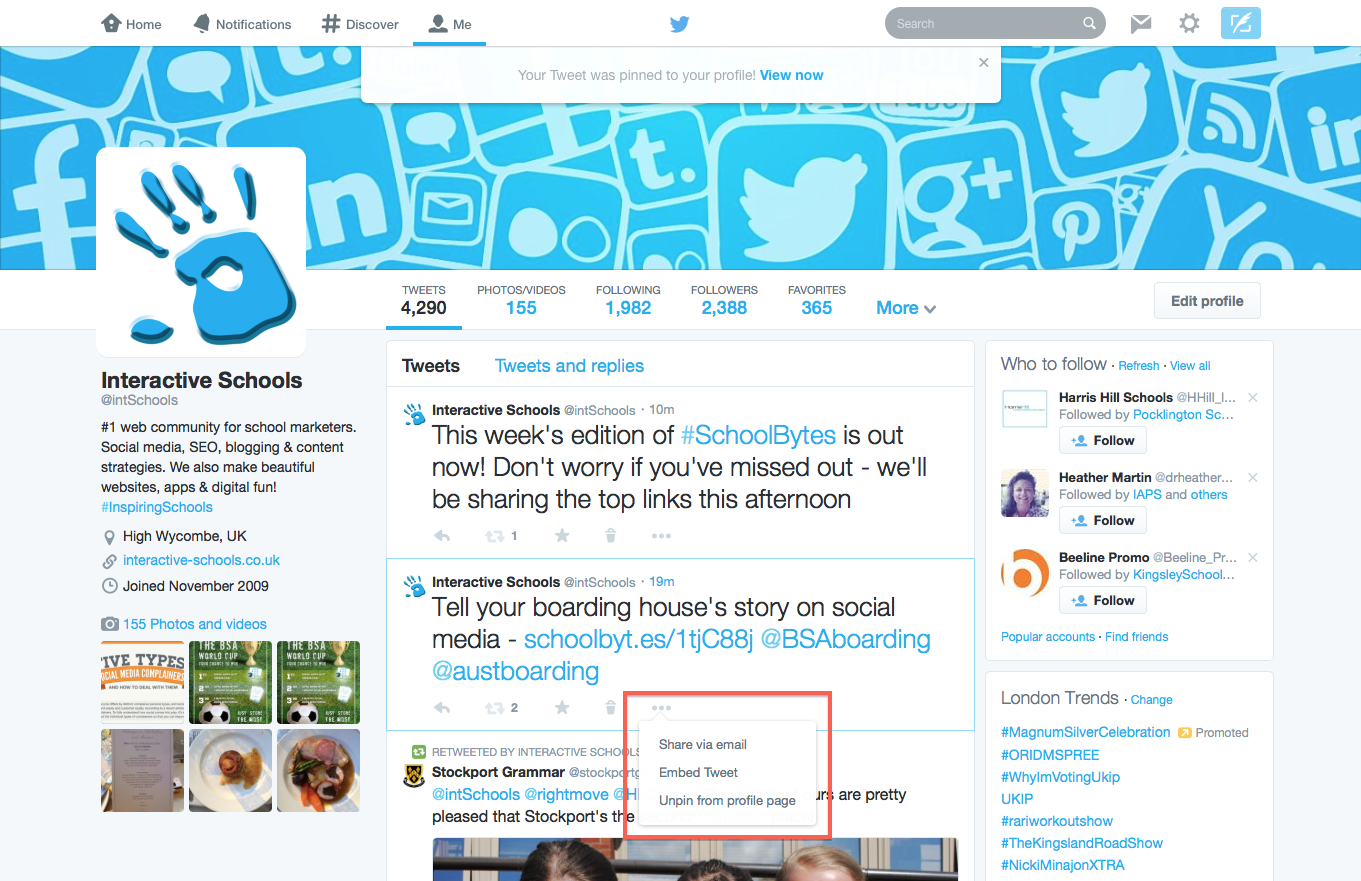
Task: Delete the boarding house's story tweet
Action: pos(611,708)
